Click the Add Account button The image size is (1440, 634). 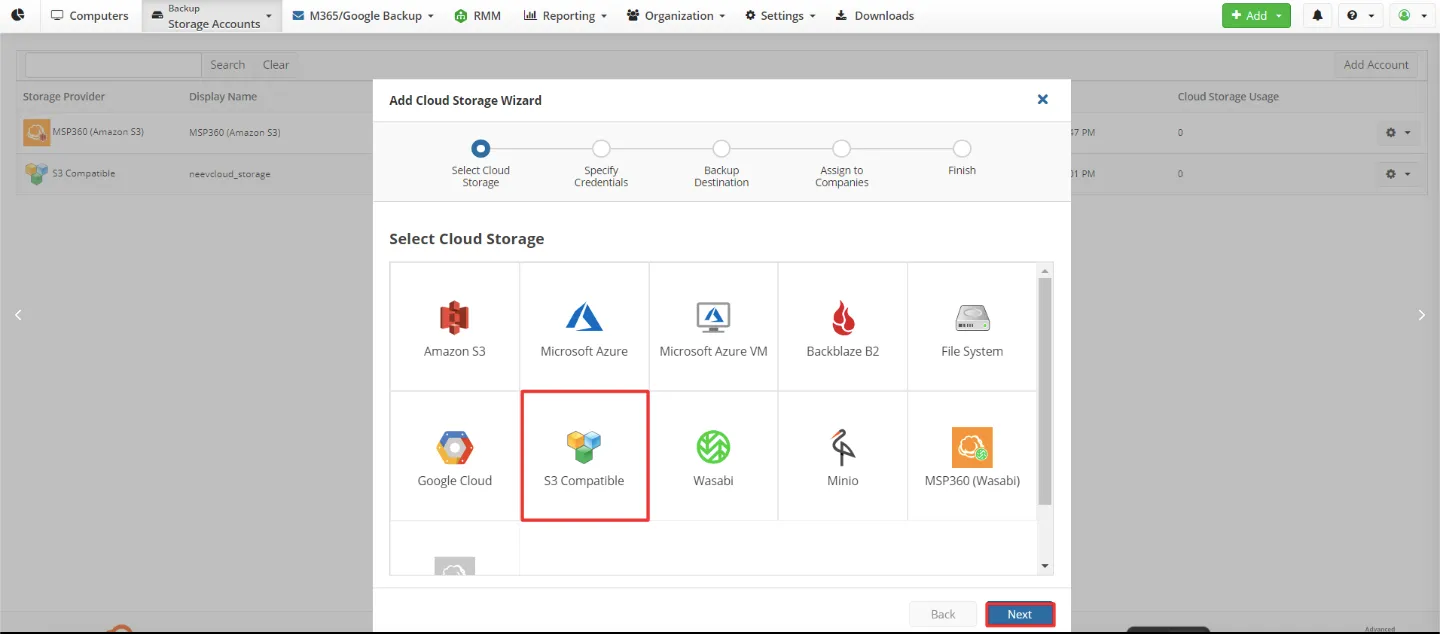[1376, 65]
